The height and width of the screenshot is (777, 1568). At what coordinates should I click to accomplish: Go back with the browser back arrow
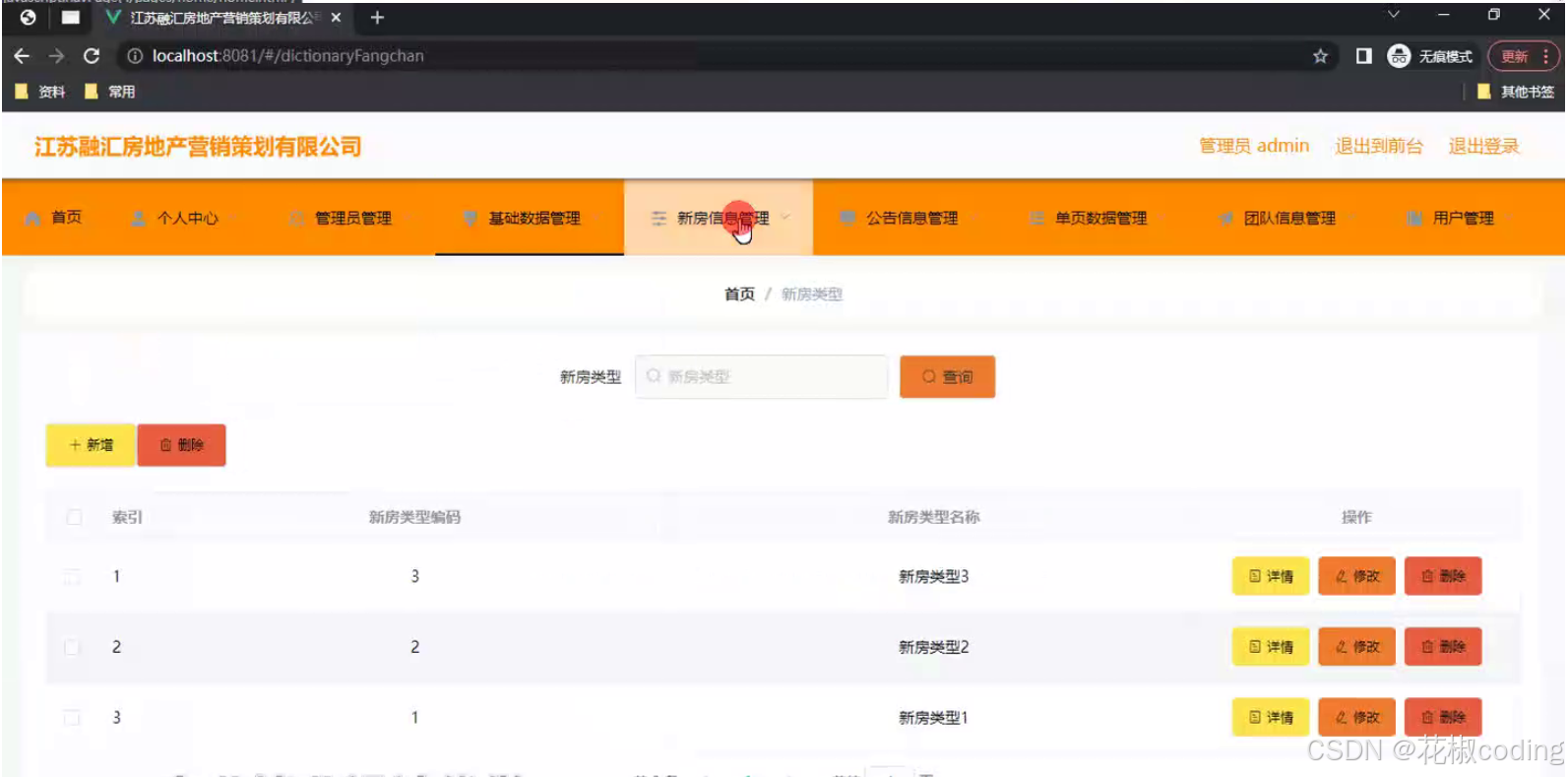[22, 56]
